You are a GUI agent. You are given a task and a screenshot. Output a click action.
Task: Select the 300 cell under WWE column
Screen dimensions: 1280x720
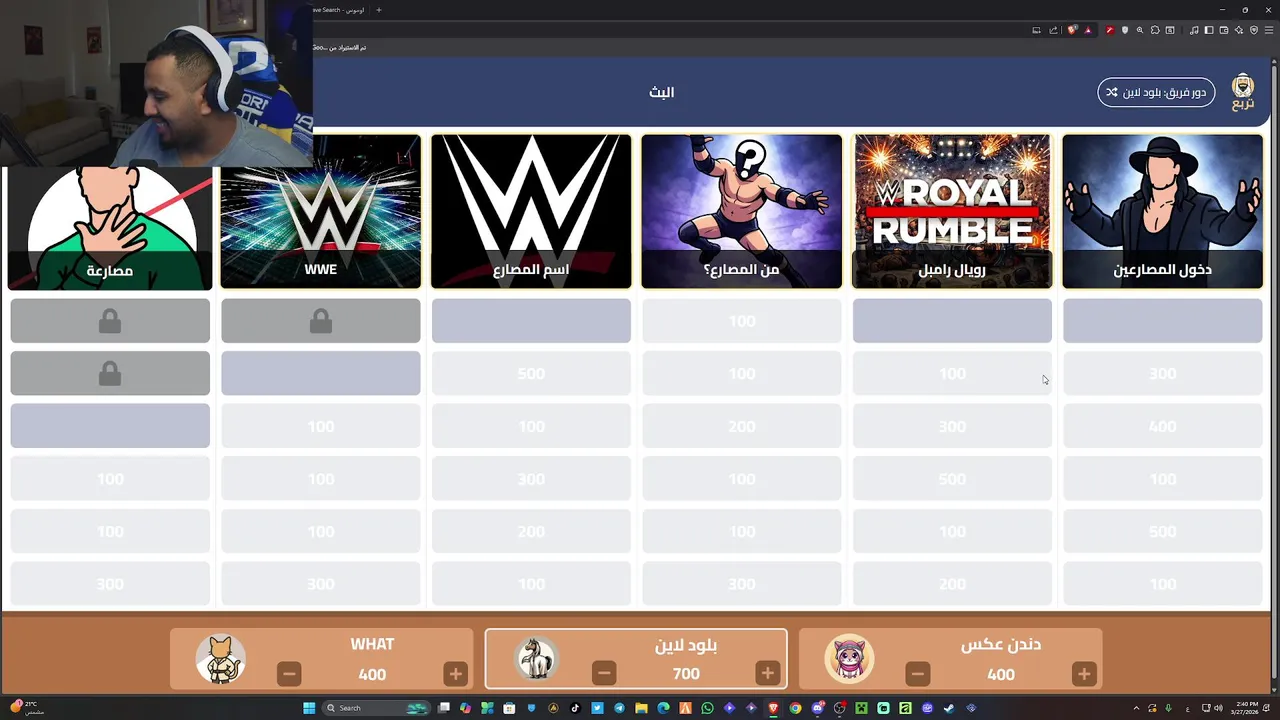[x=320, y=584]
